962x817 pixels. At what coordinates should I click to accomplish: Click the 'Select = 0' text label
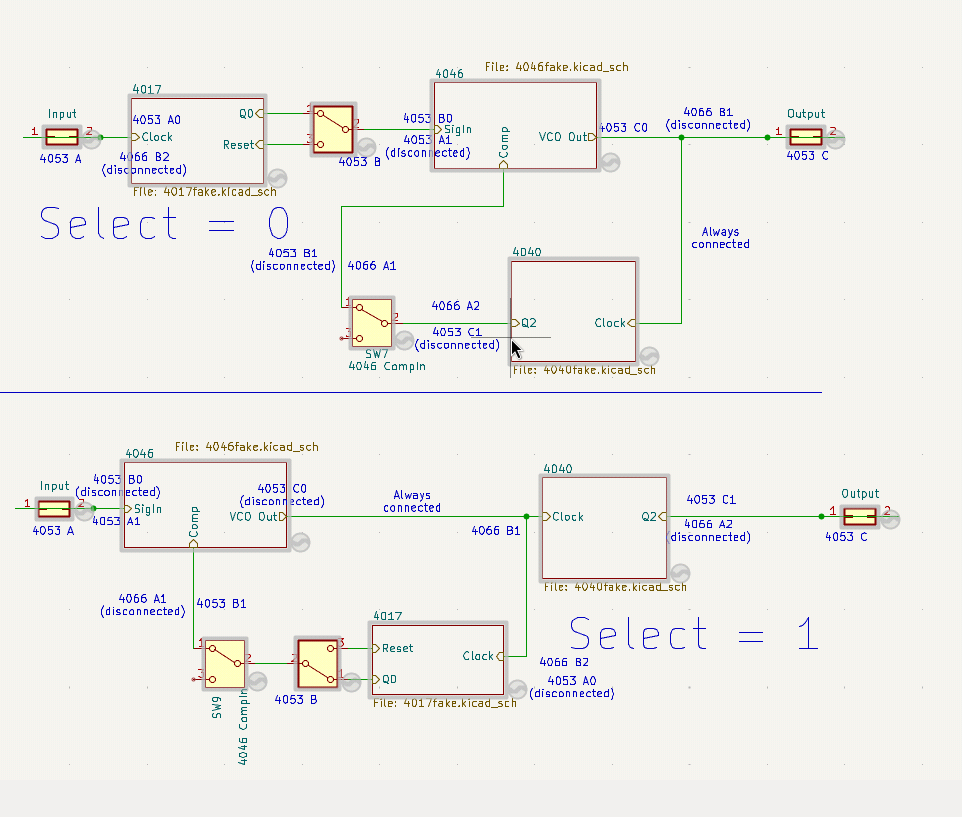tap(164, 224)
